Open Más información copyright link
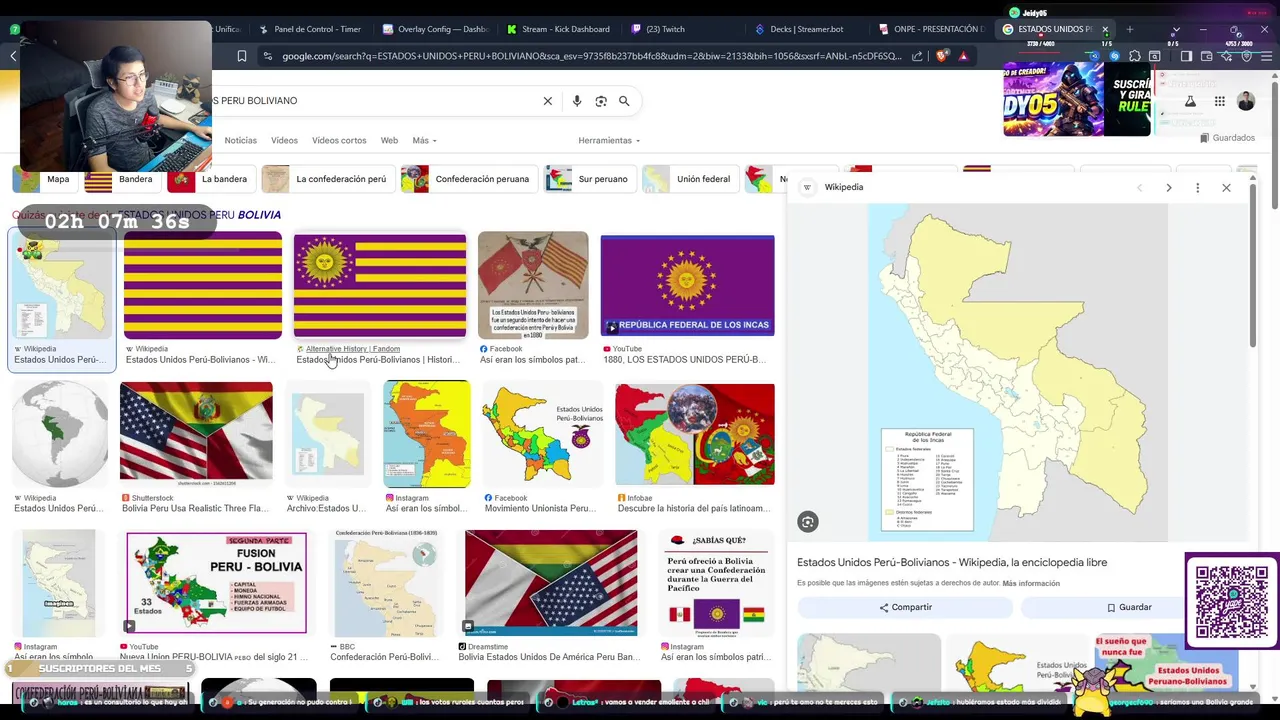 click(1031, 583)
